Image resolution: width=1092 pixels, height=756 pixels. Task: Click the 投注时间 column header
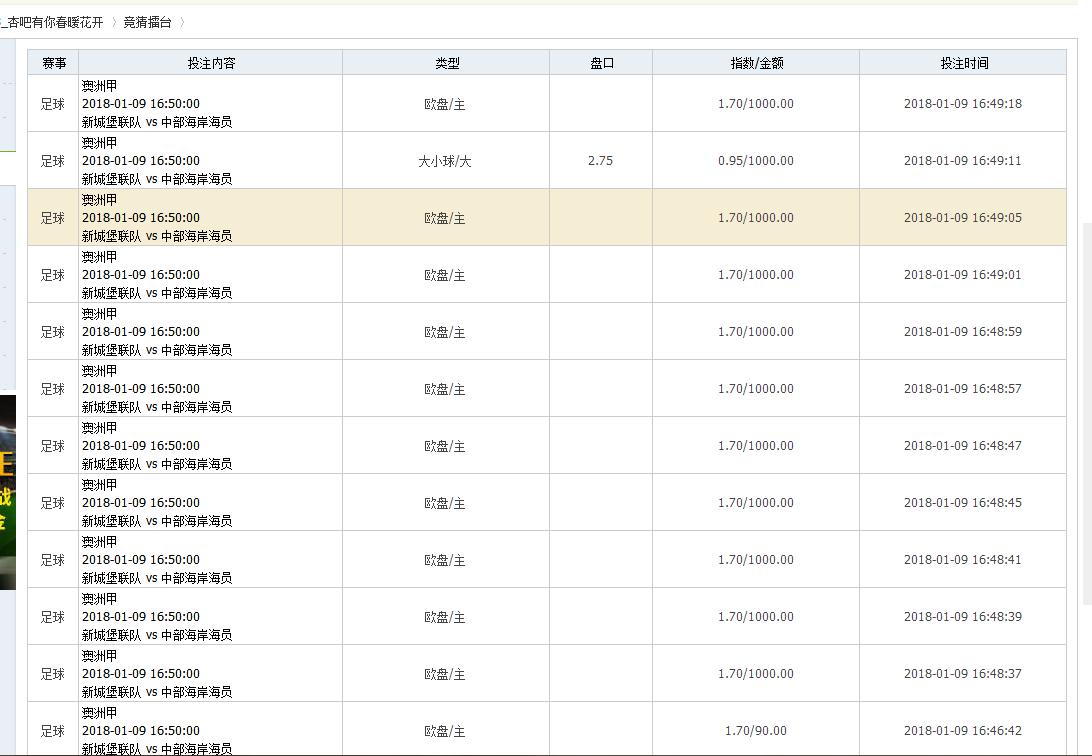click(x=963, y=63)
